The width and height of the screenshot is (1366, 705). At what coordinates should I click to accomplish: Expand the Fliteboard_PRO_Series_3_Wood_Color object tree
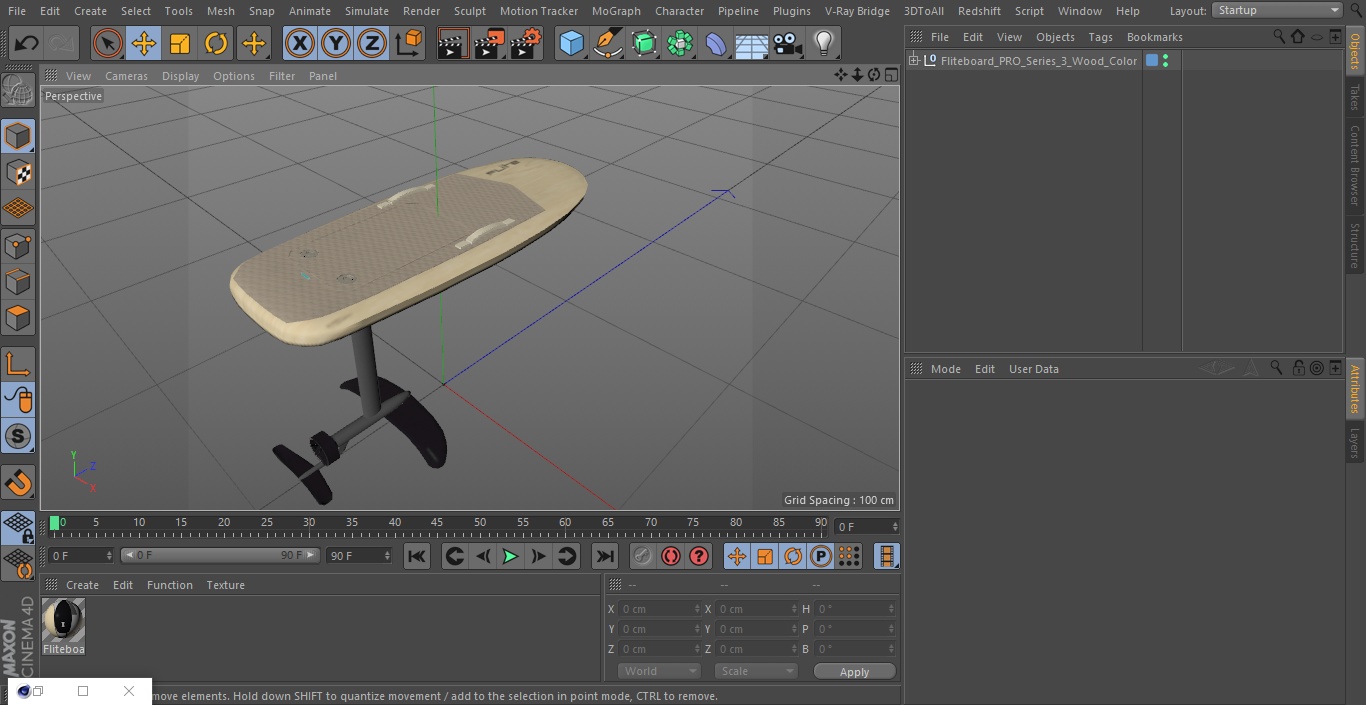tap(913, 61)
